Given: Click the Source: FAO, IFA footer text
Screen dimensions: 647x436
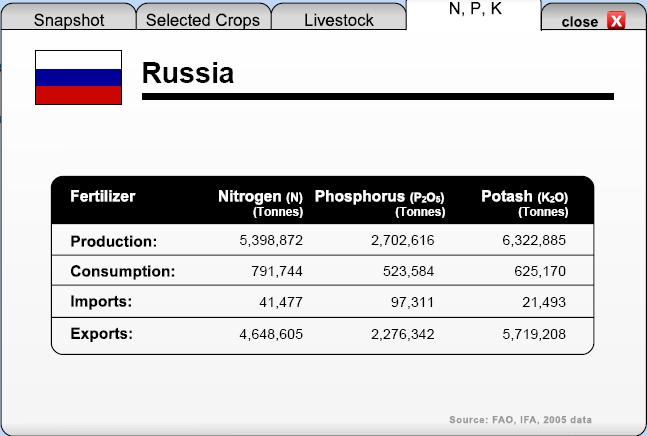Looking at the screenshot, I should pyautogui.click(x=520, y=420).
